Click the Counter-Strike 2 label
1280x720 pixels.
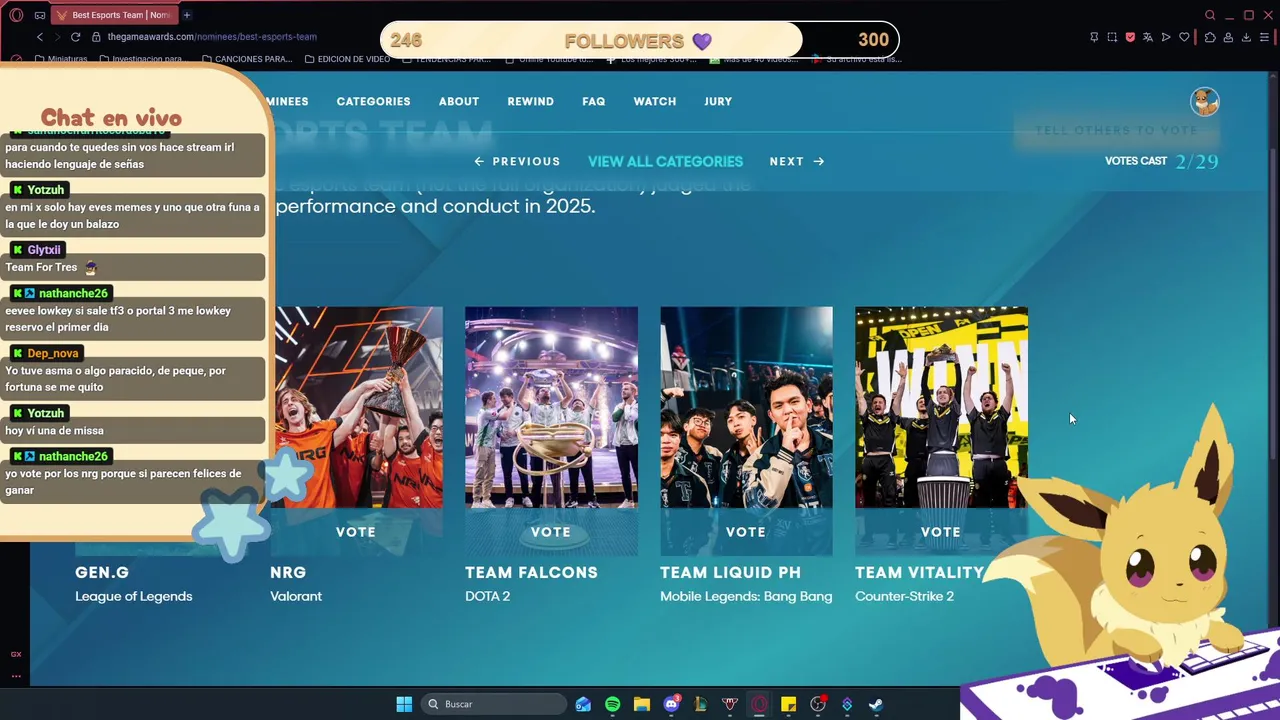click(904, 596)
